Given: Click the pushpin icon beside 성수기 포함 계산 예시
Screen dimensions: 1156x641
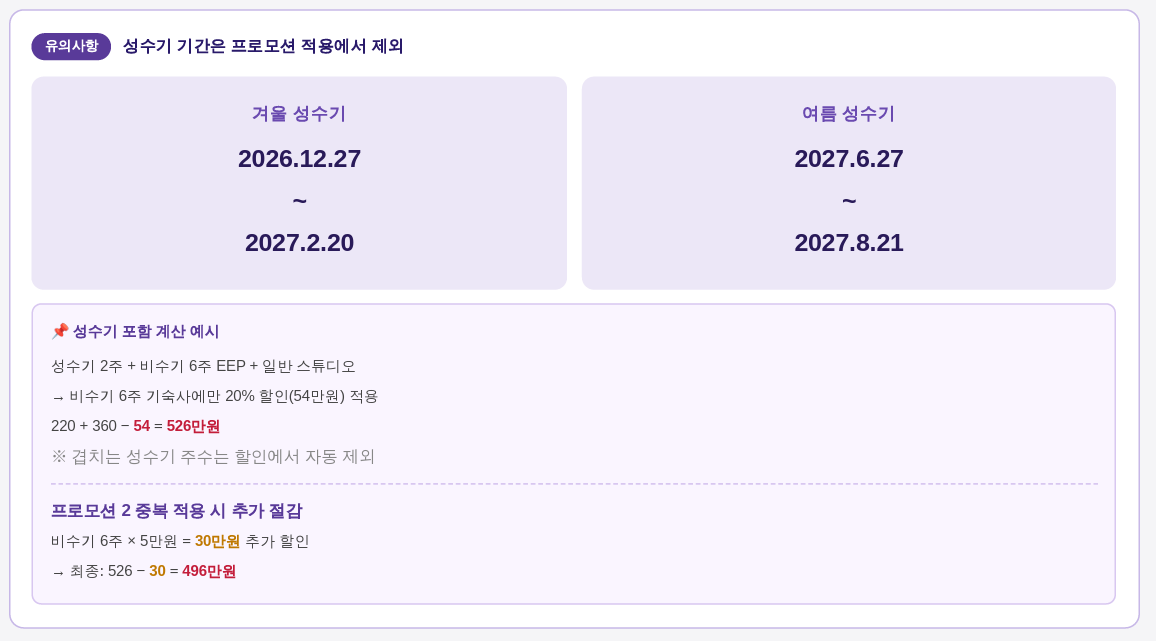Looking at the screenshot, I should pyautogui.click(x=60, y=331).
